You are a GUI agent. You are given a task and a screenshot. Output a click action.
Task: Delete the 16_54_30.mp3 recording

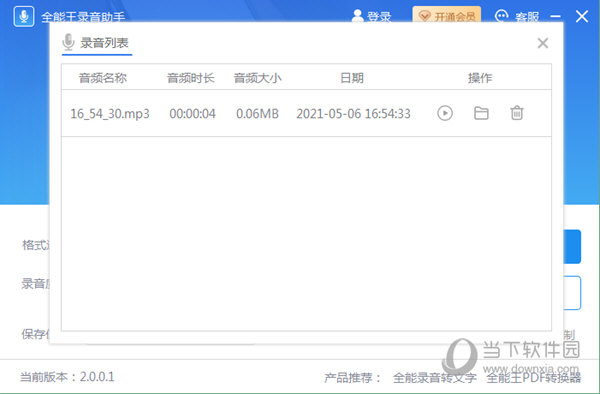[517, 113]
